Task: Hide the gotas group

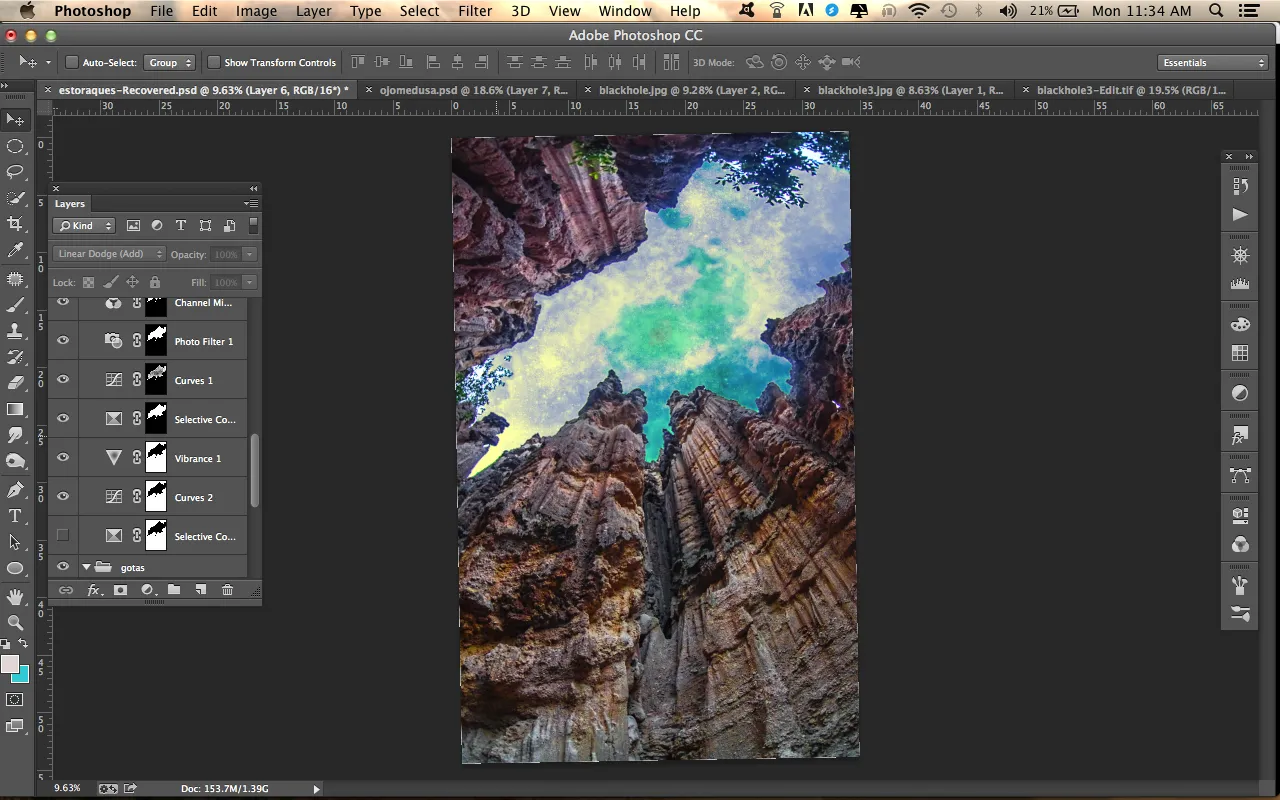Action: coord(63,567)
